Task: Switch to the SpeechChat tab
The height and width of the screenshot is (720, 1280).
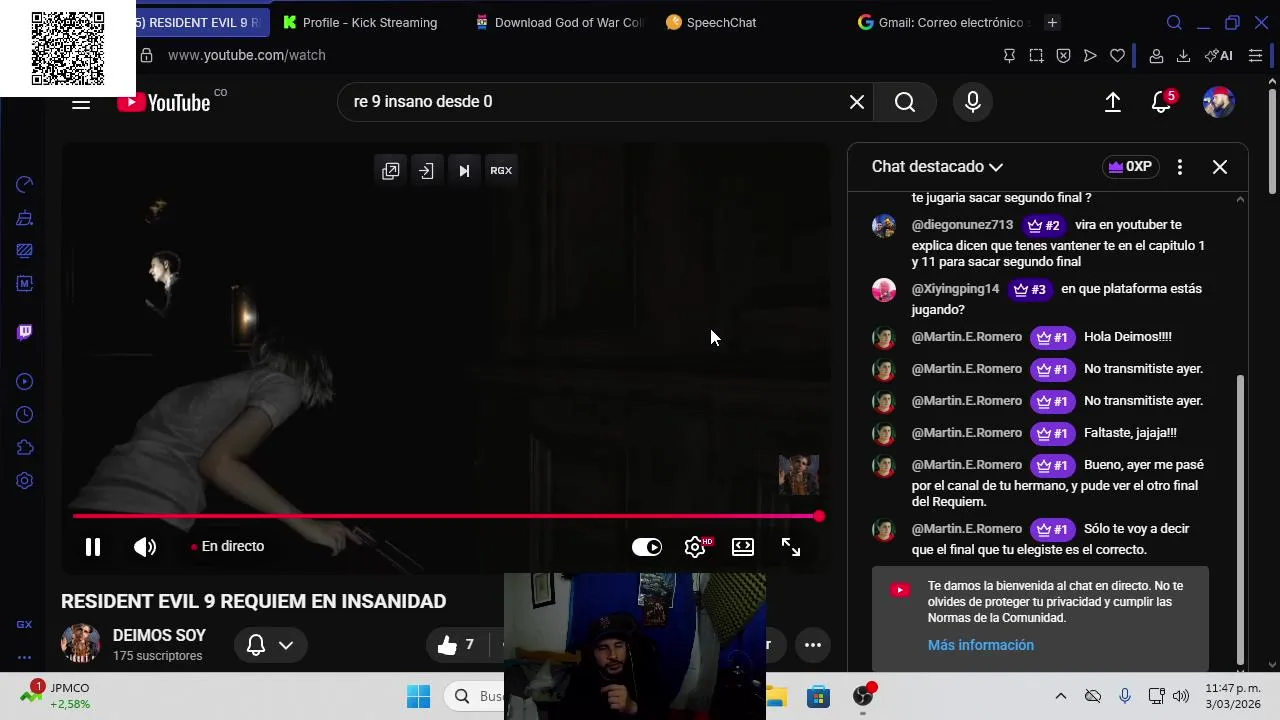Action: tap(712, 22)
